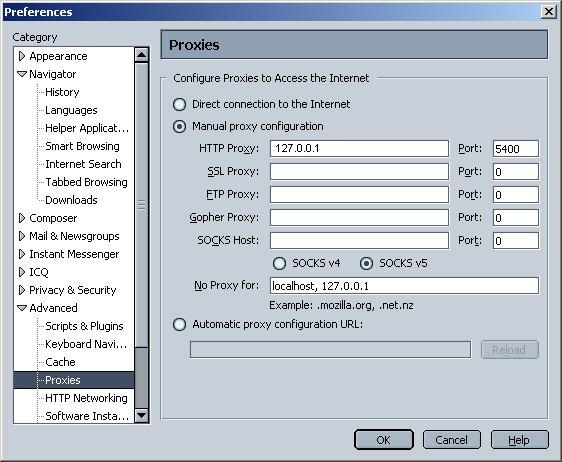Open Languages preferences
Viewport: 562px width, 462px height.
[x=71, y=110]
